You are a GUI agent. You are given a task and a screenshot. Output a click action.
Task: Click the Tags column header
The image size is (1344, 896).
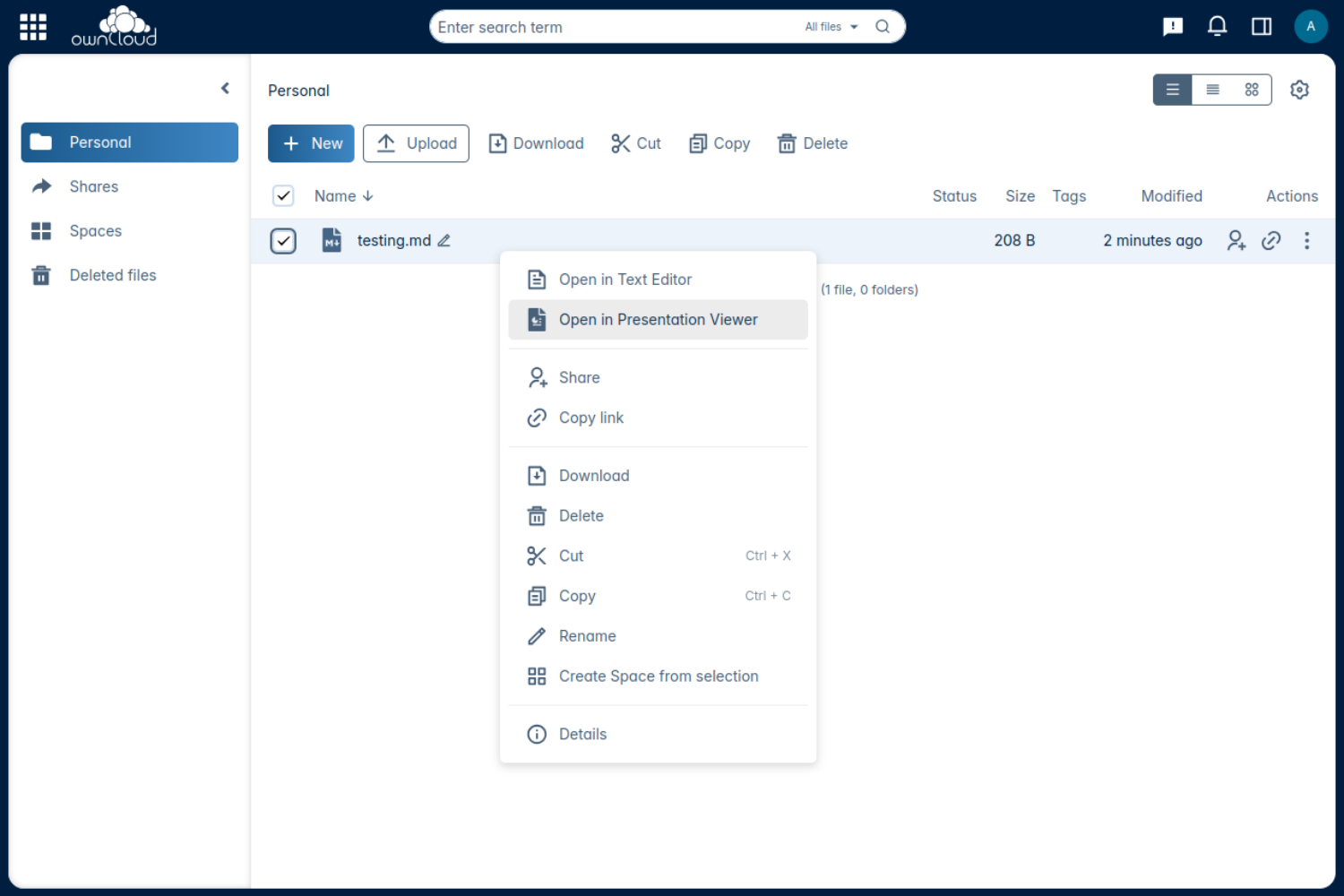(1069, 196)
